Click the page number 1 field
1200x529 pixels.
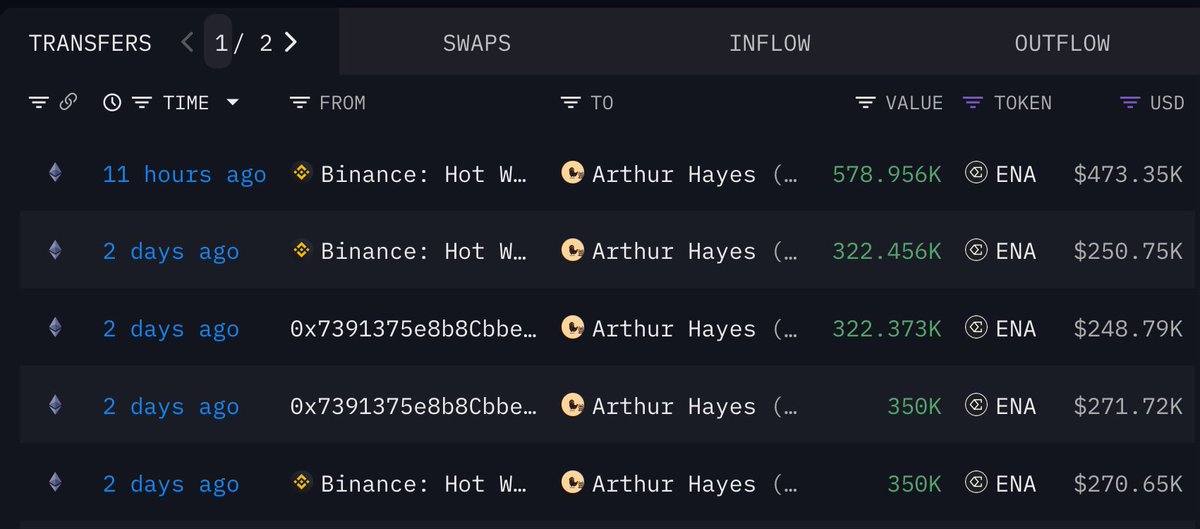[219, 40]
